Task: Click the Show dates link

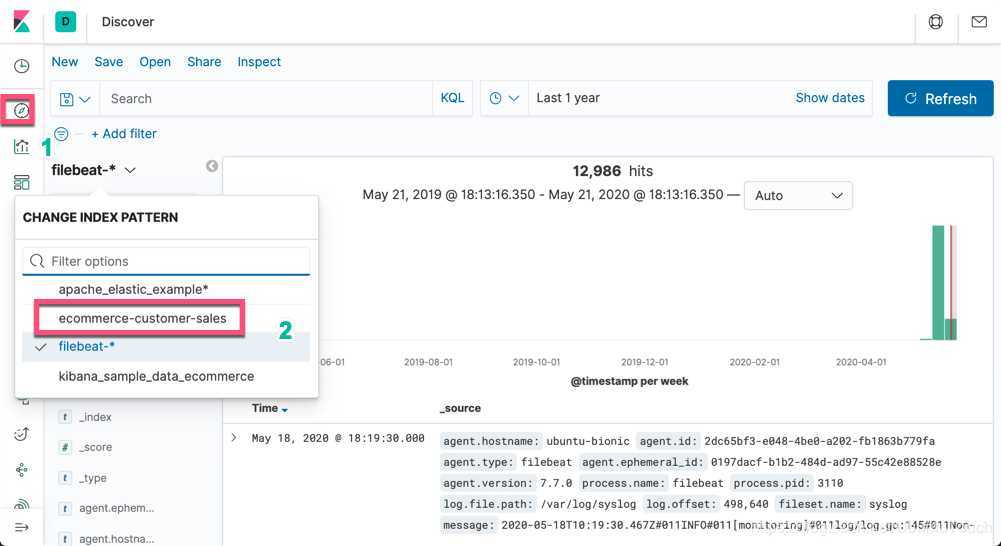Action: pyautogui.click(x=830, y=98)
